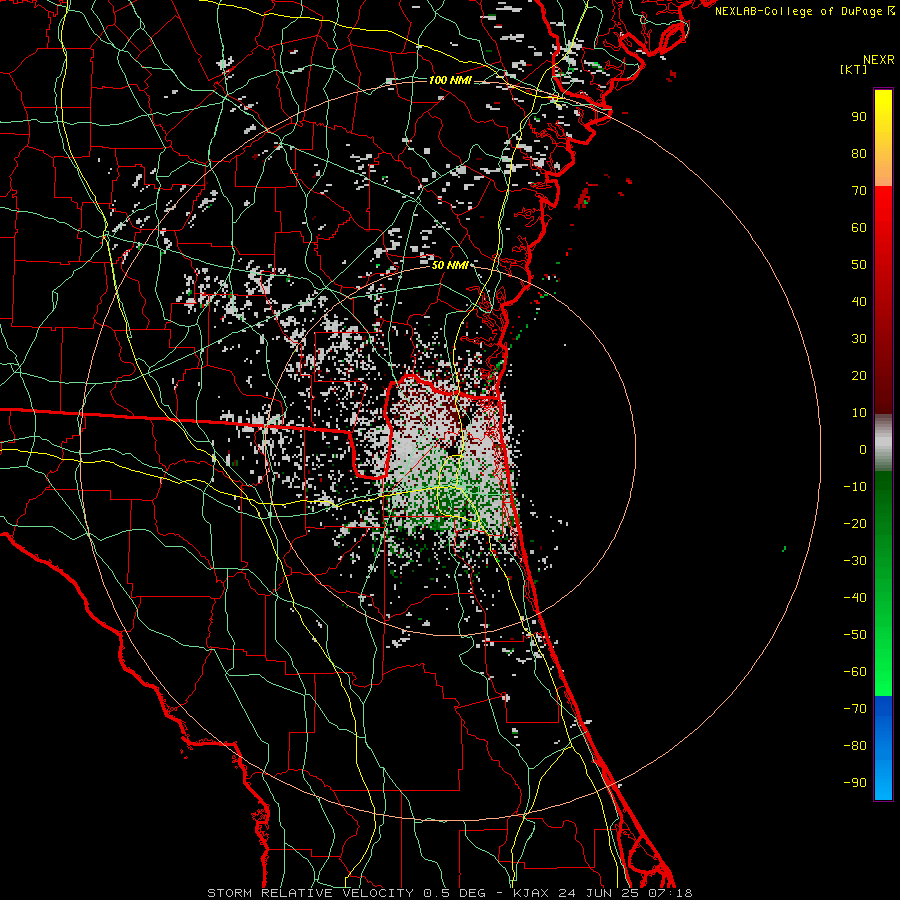The width and height of the screenshot is (900, 900).
Task: Click the -60 value on velocity scale
Action: (x=855, y=672)
